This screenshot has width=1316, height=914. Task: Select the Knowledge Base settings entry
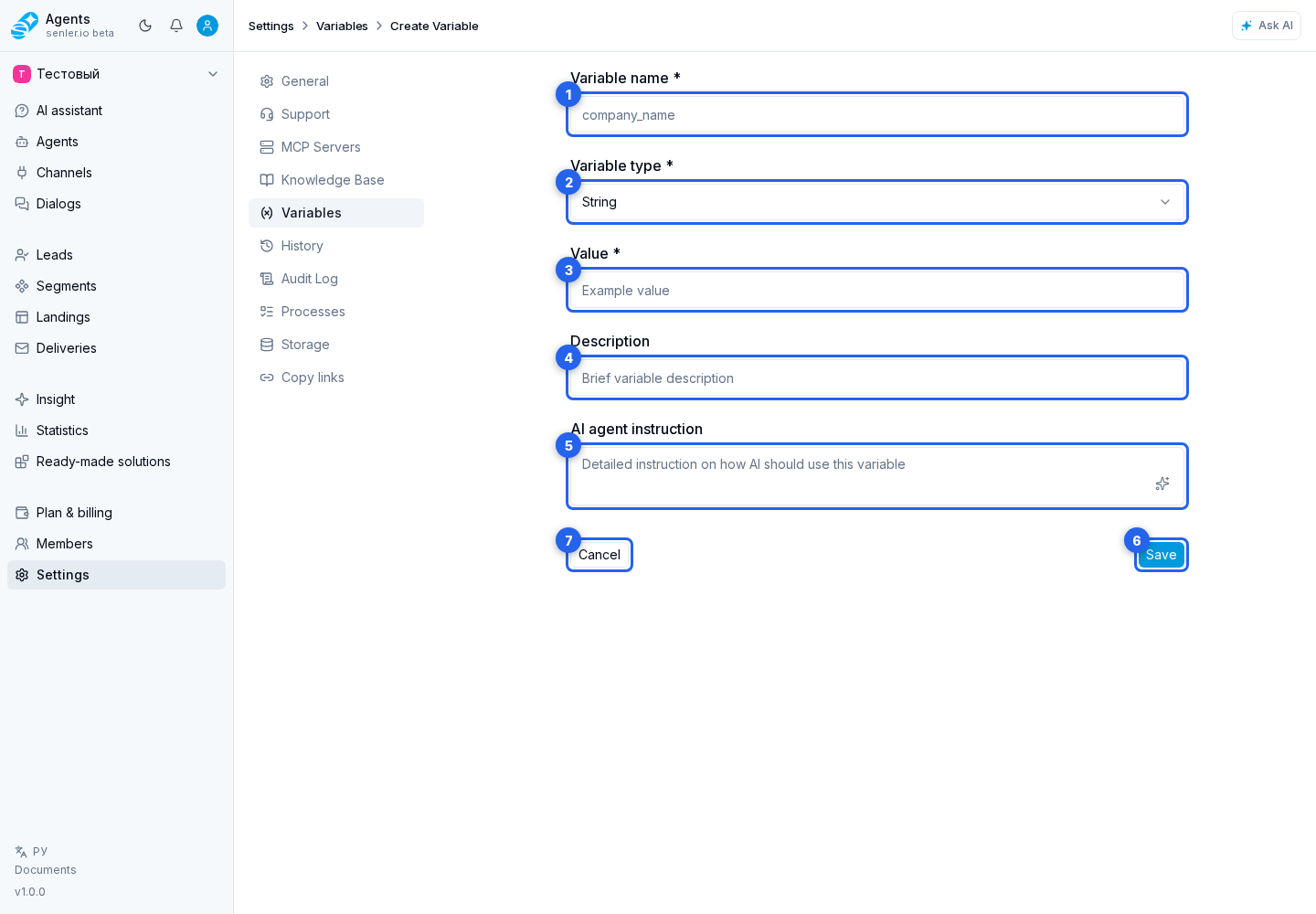pos(336,180)
